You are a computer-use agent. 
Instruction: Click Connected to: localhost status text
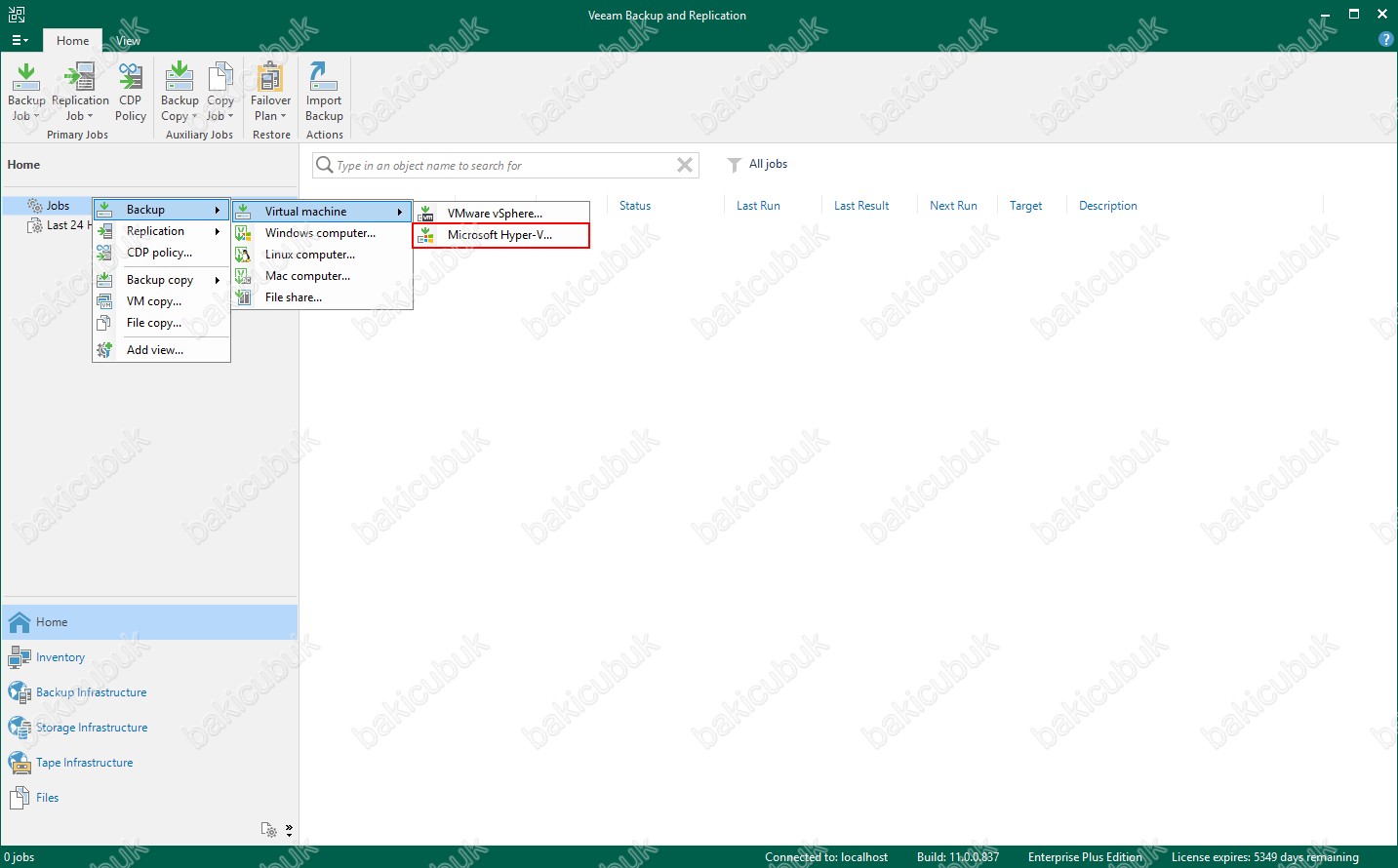(826, 857)
